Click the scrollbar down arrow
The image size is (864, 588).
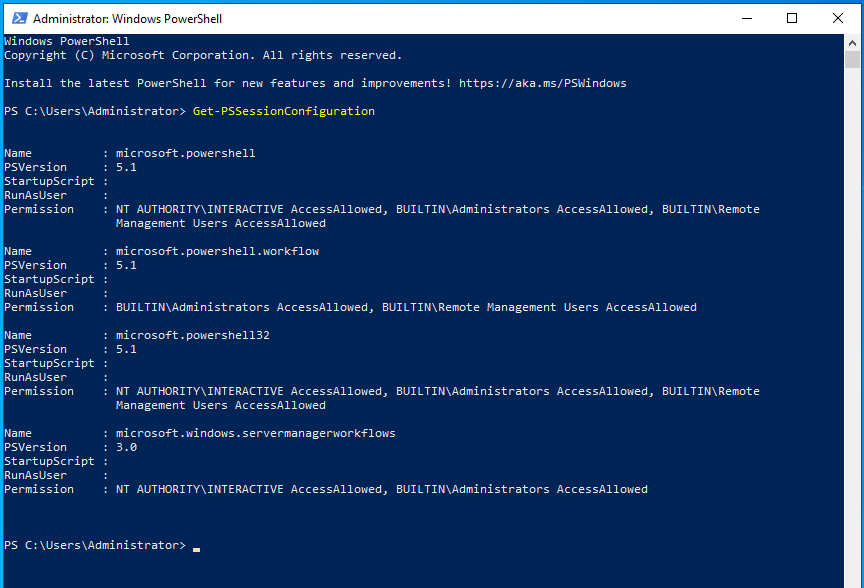855,579
